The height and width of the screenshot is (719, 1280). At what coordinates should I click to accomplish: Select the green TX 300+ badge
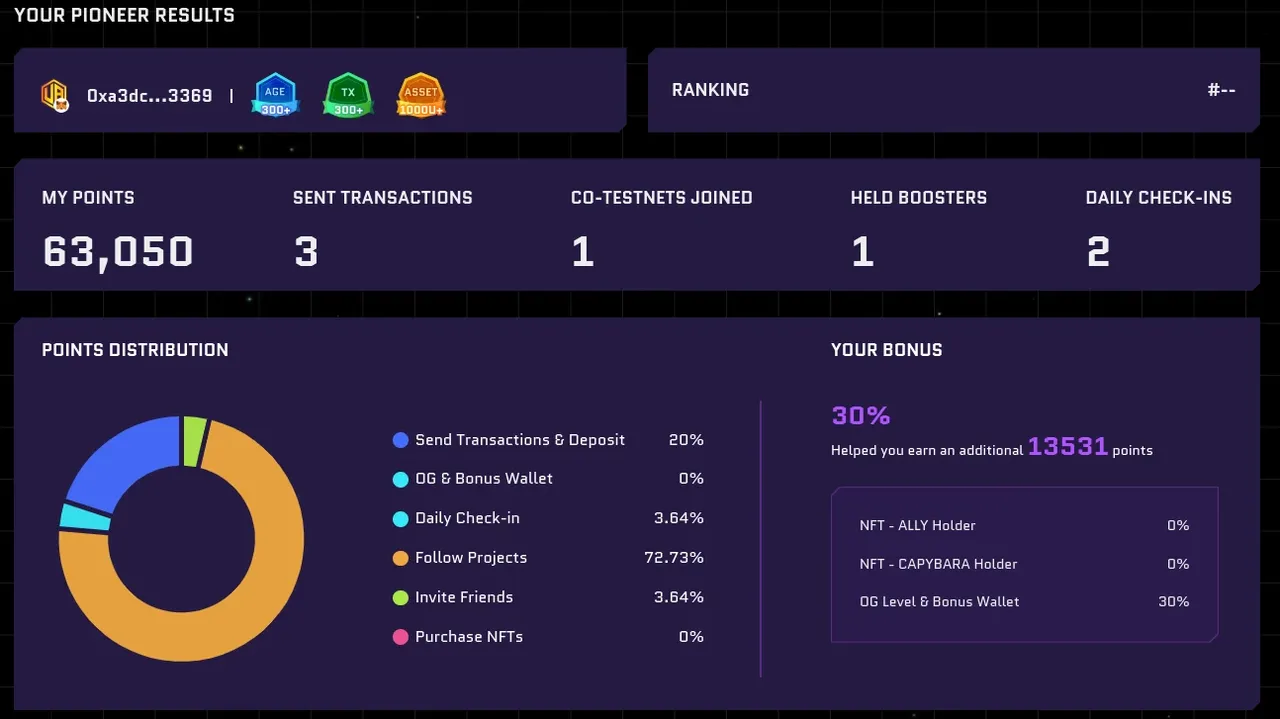tap(348, 95)
